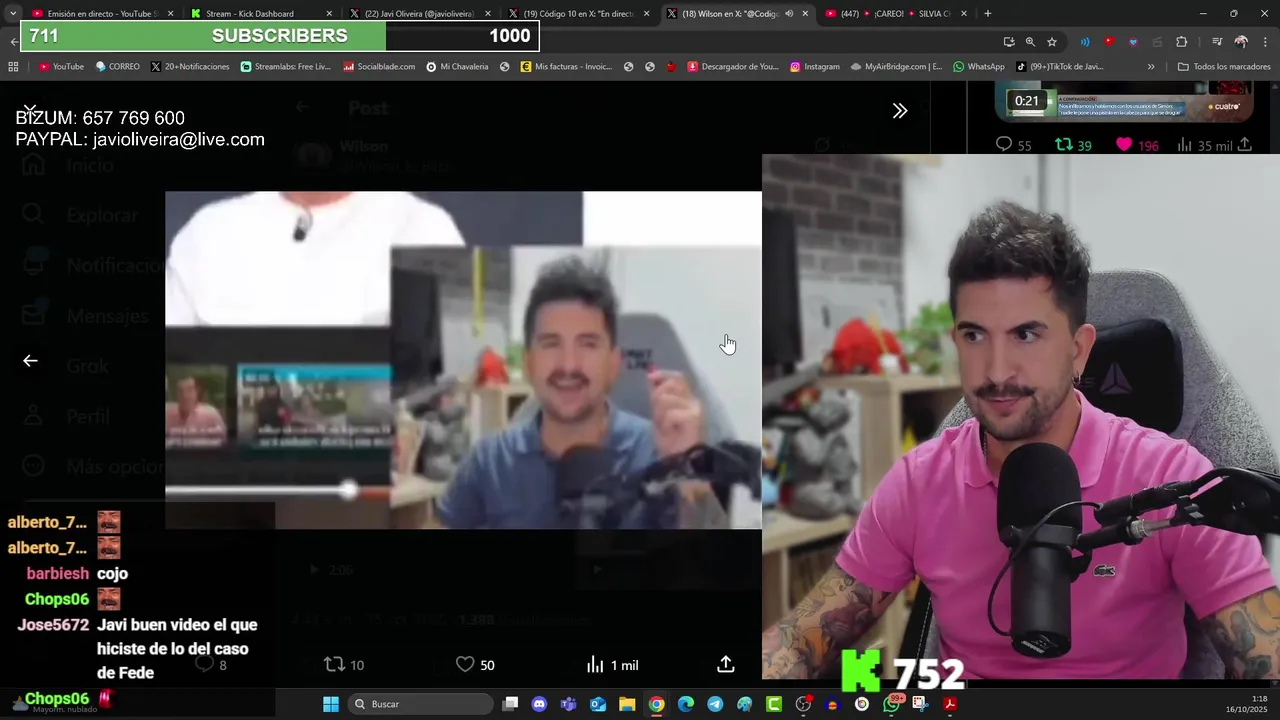
Task: Close the media viewer with the X icon
Action: click(30, 109)
